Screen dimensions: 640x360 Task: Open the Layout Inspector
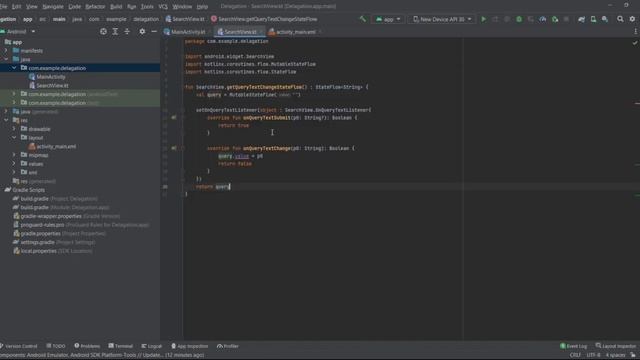[616, 346]
